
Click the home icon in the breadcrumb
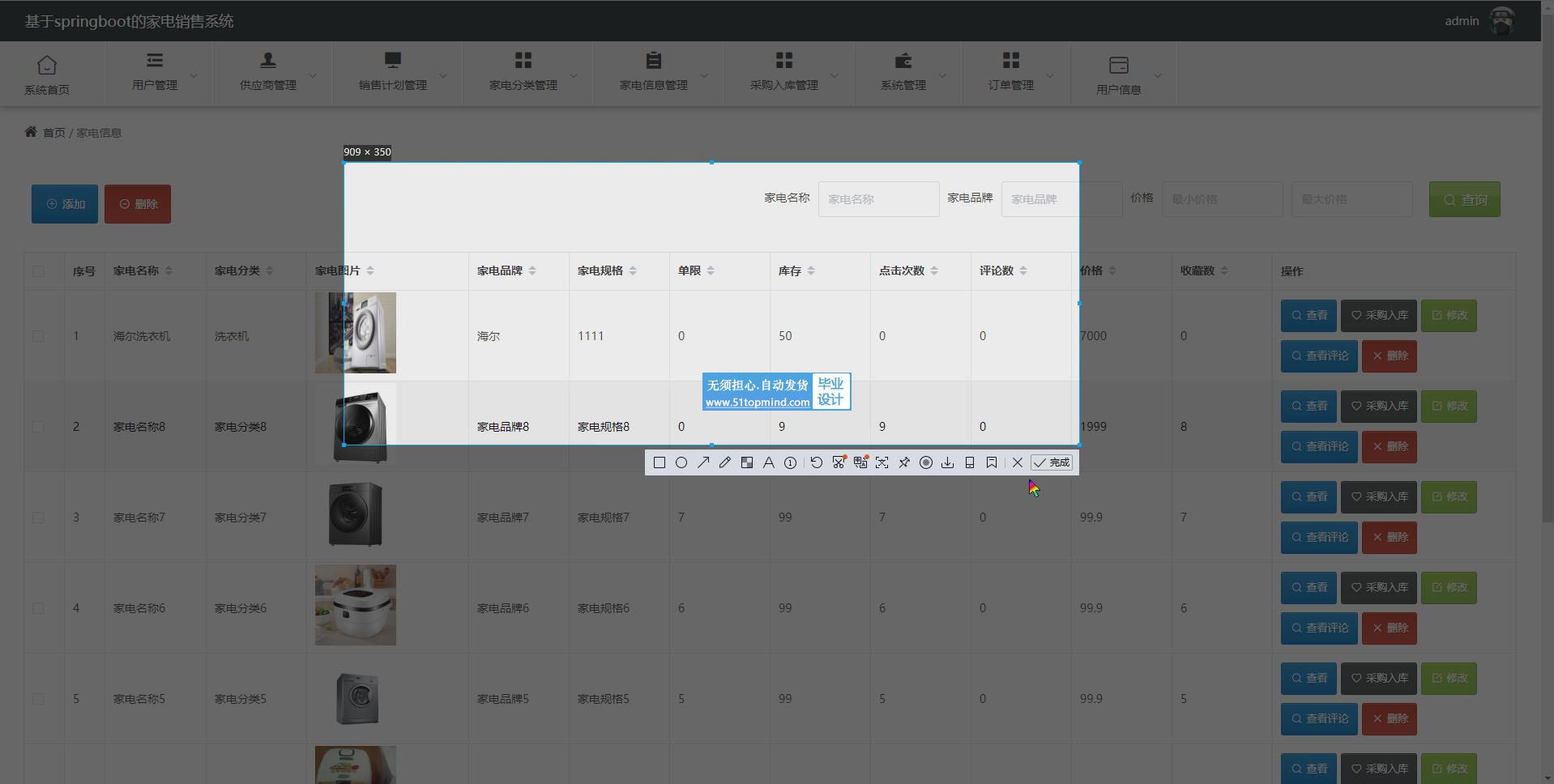point(31,131)
